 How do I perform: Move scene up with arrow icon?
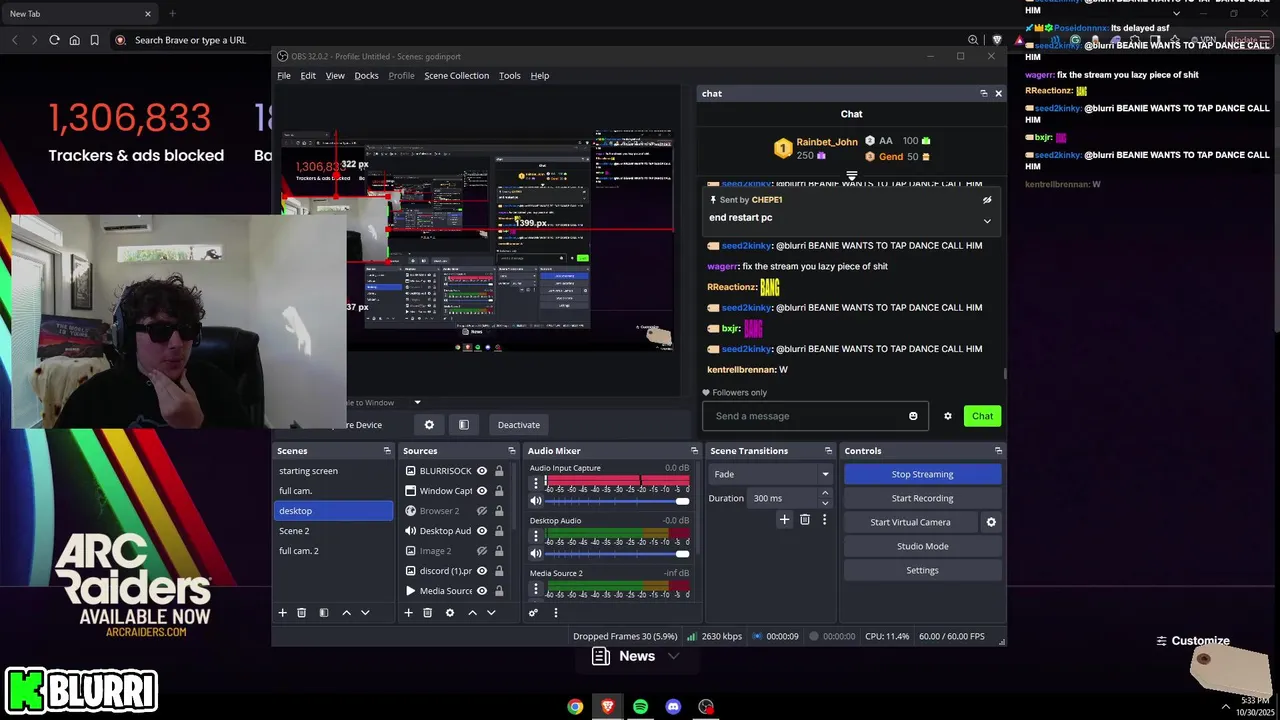point(347,612)
